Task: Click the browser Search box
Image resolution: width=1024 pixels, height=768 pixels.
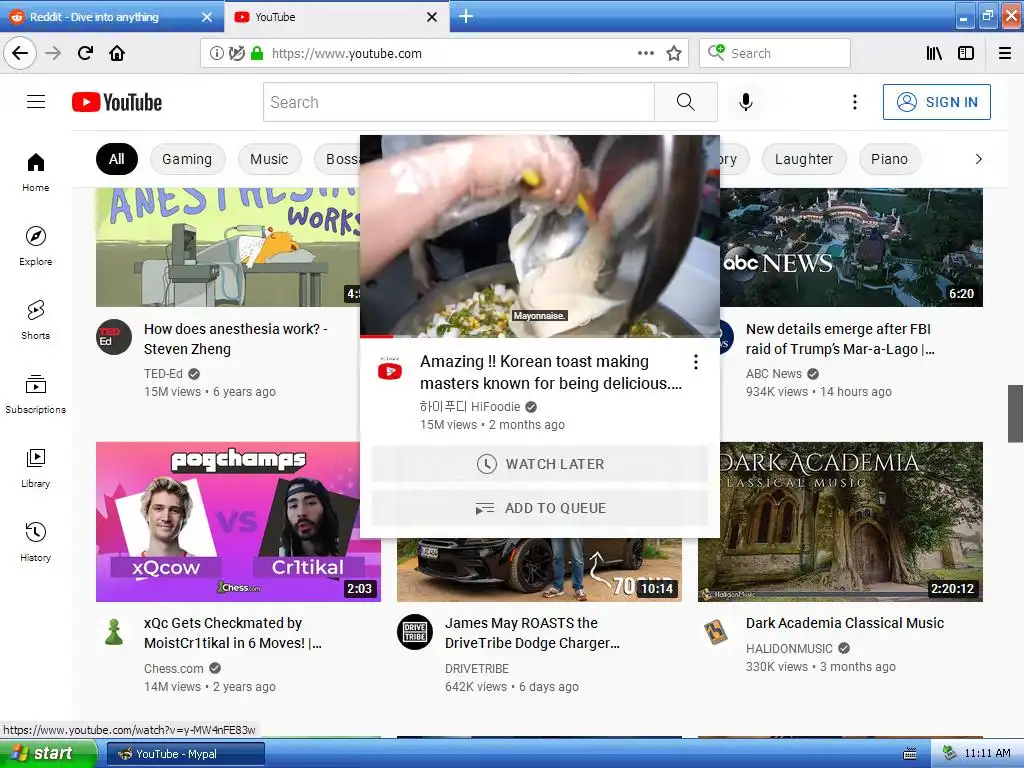Action: pos(775,53)
